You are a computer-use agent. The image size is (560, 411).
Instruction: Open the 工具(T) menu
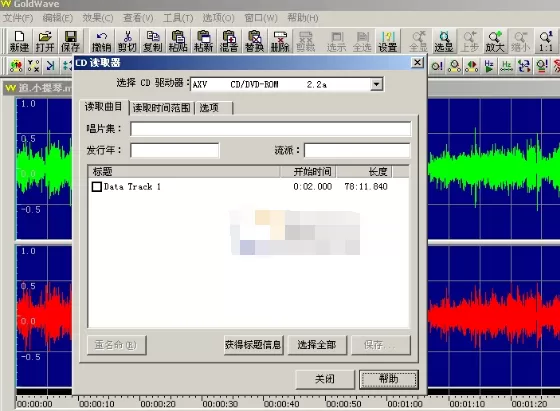[x=178, y=18]
